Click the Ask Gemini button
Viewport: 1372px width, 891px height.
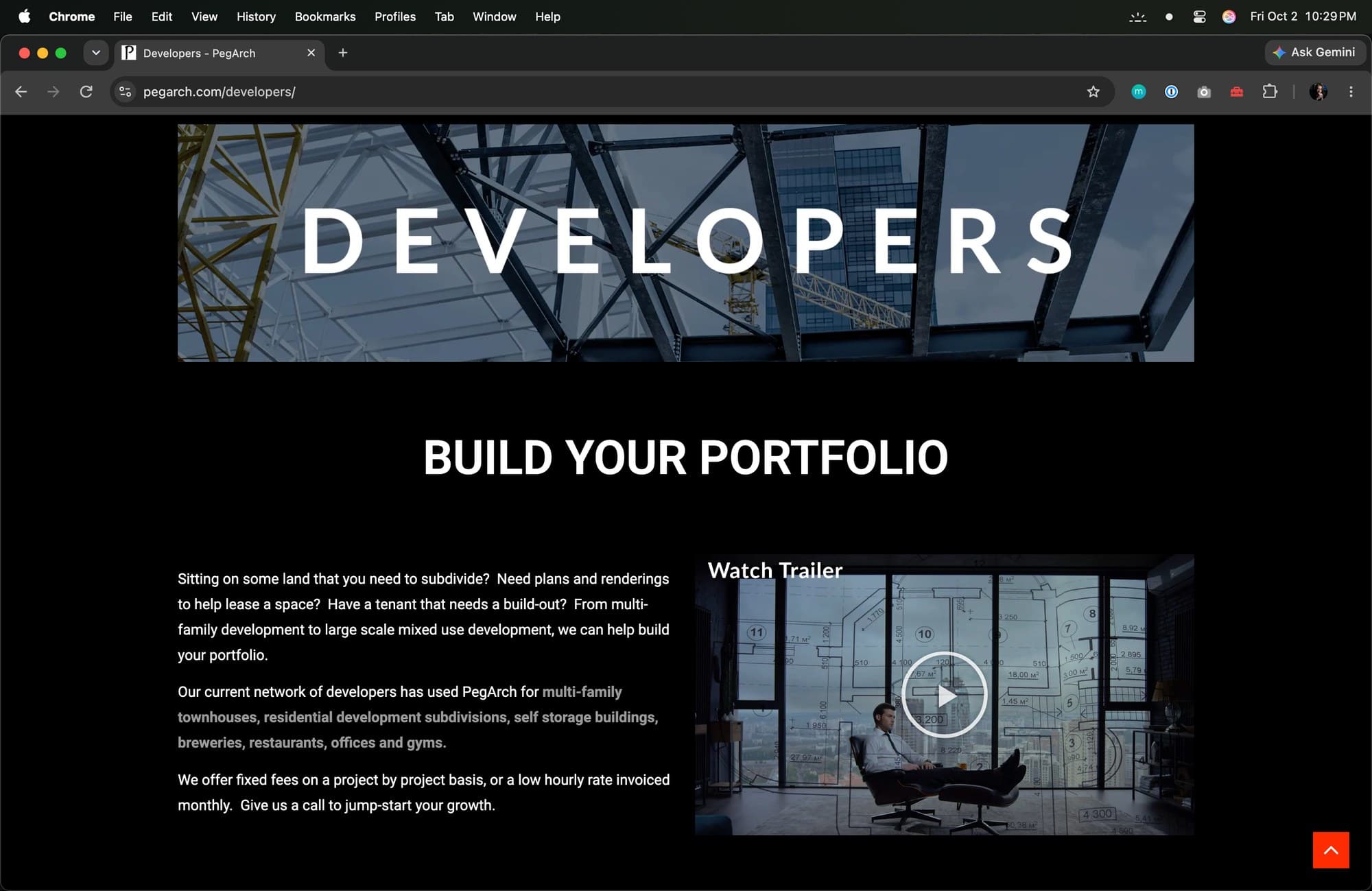click(1314, 52)
